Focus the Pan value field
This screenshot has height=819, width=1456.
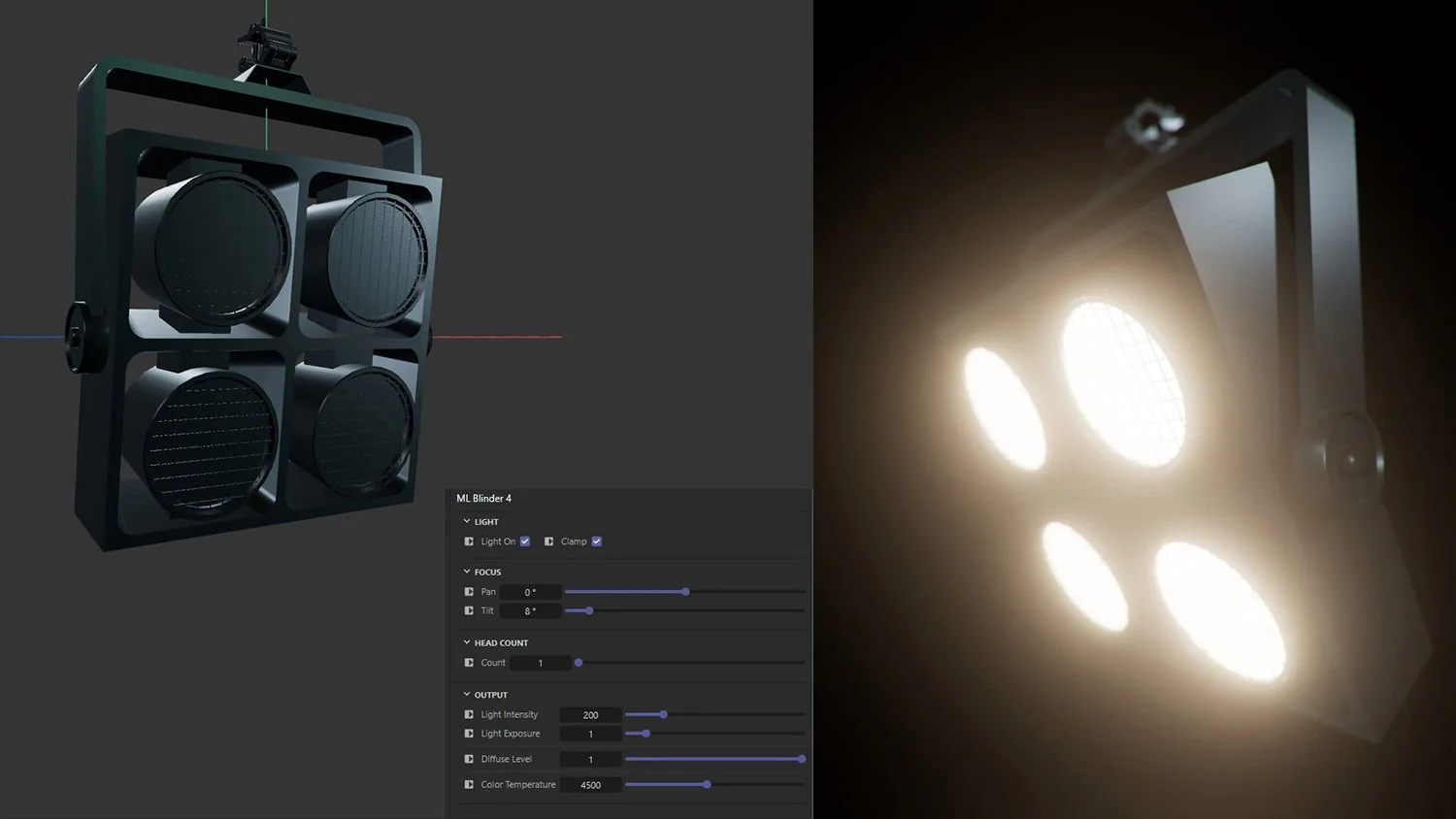click(530, 592)
